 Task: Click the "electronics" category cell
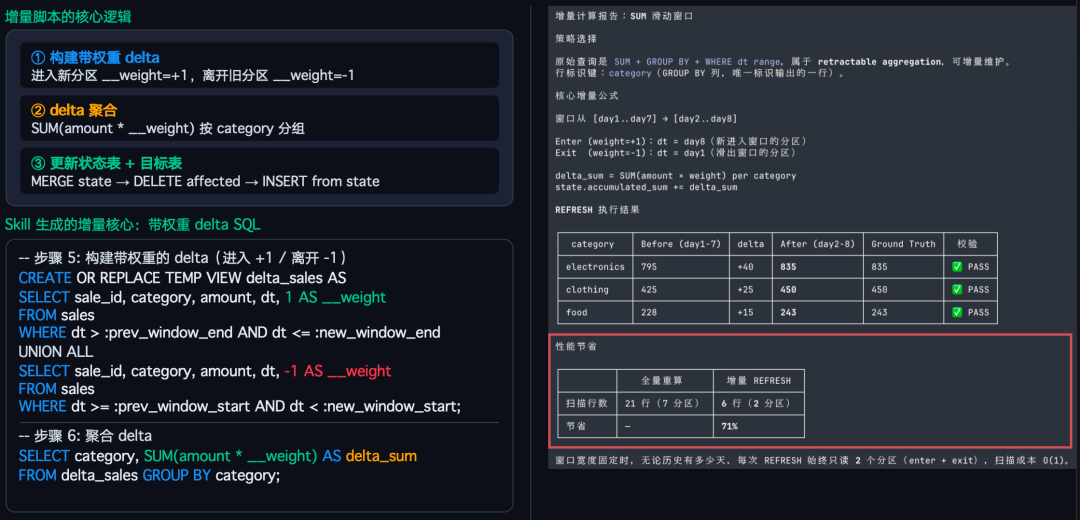pos(595,267)
